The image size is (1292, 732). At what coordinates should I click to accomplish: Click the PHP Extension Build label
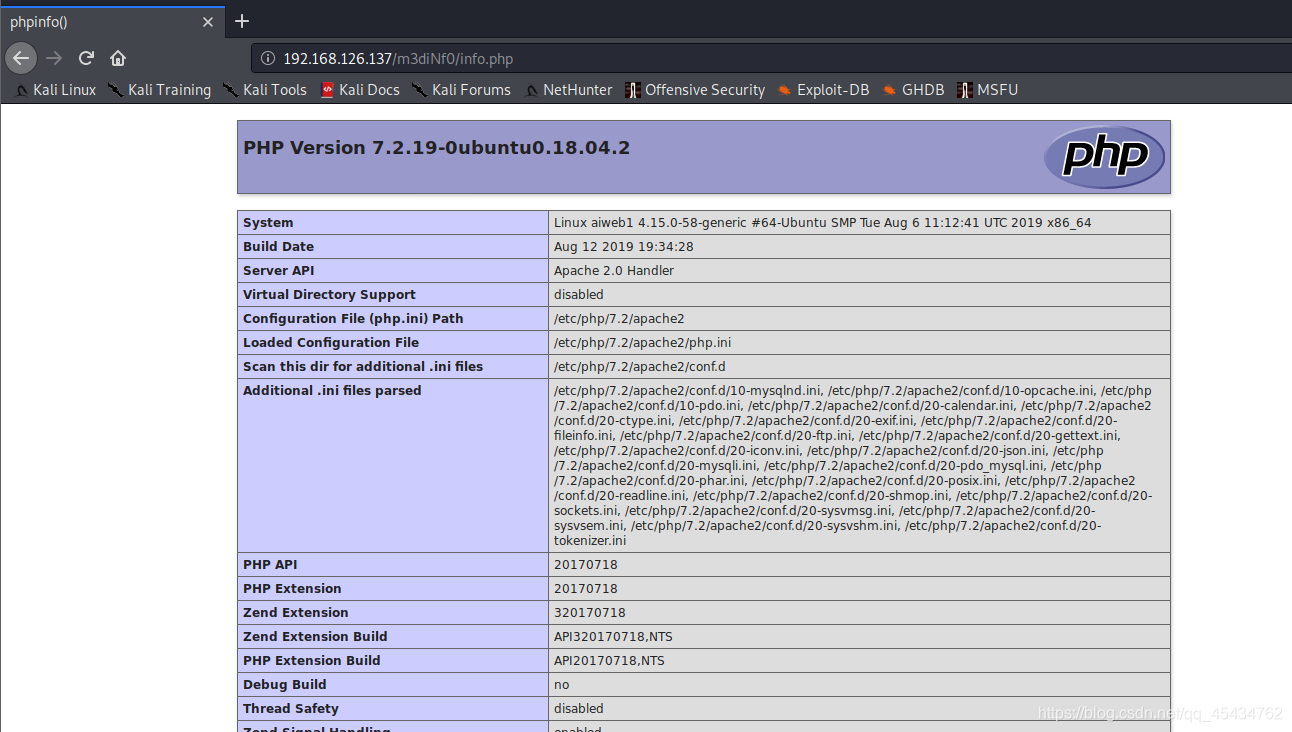(x=312, y=661)
